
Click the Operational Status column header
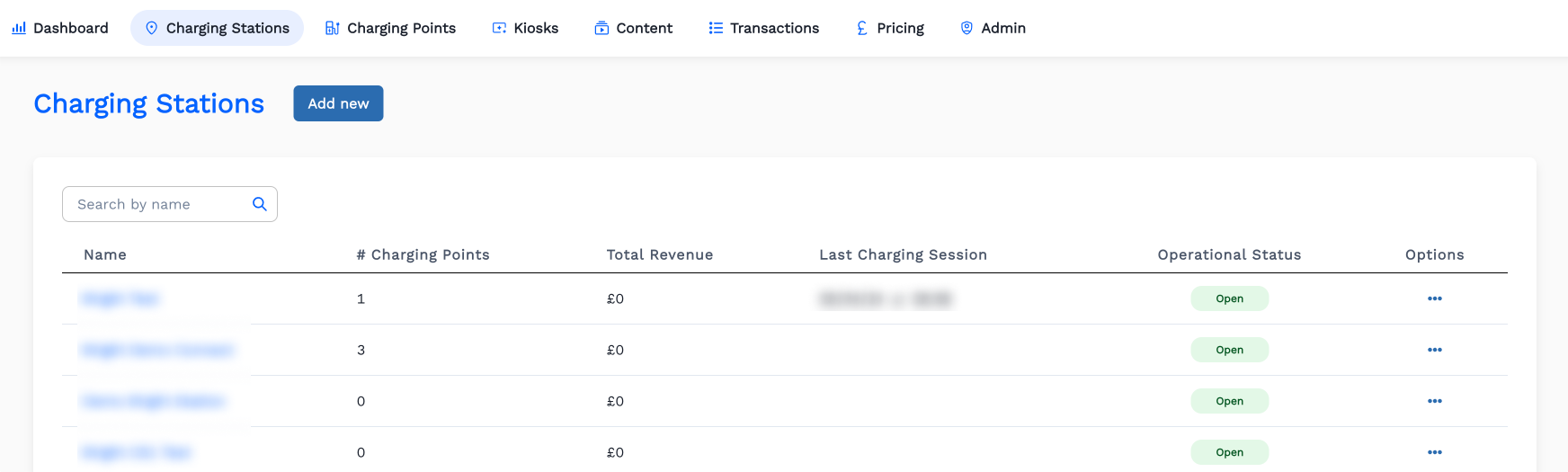pyautogui.click(x=1228, y=254)
